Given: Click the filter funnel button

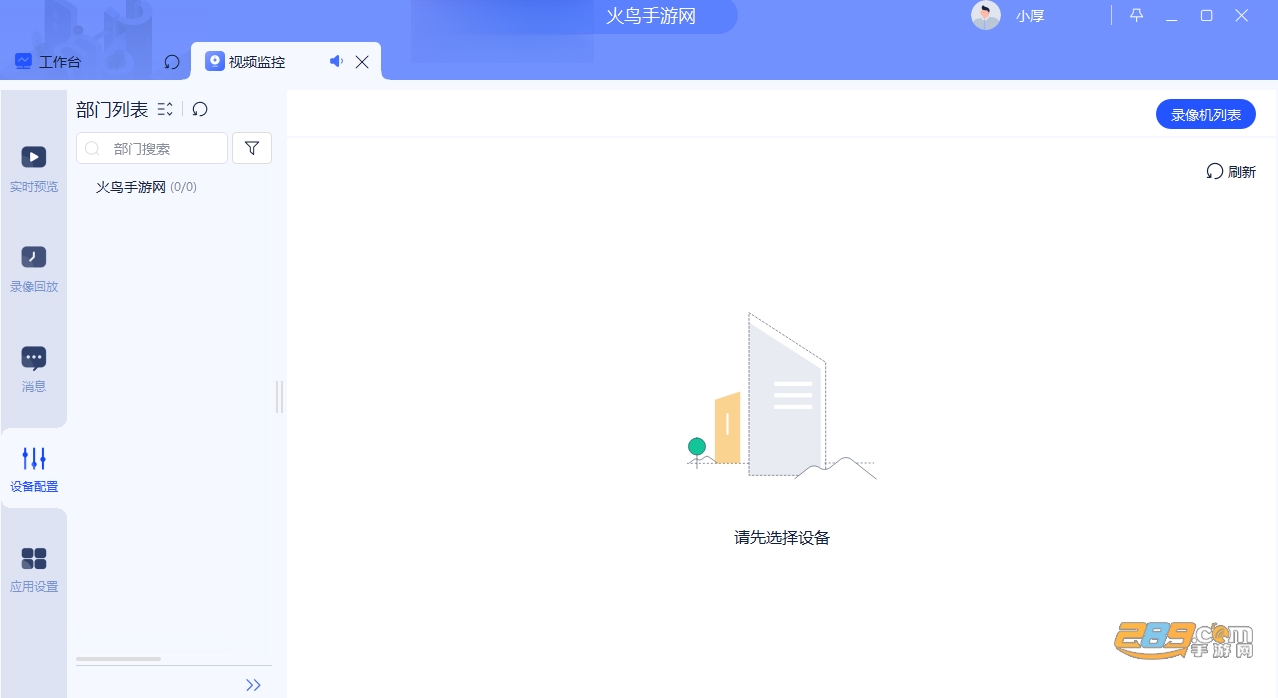Looking at the screenshot, I should click(x=252, y=148).
